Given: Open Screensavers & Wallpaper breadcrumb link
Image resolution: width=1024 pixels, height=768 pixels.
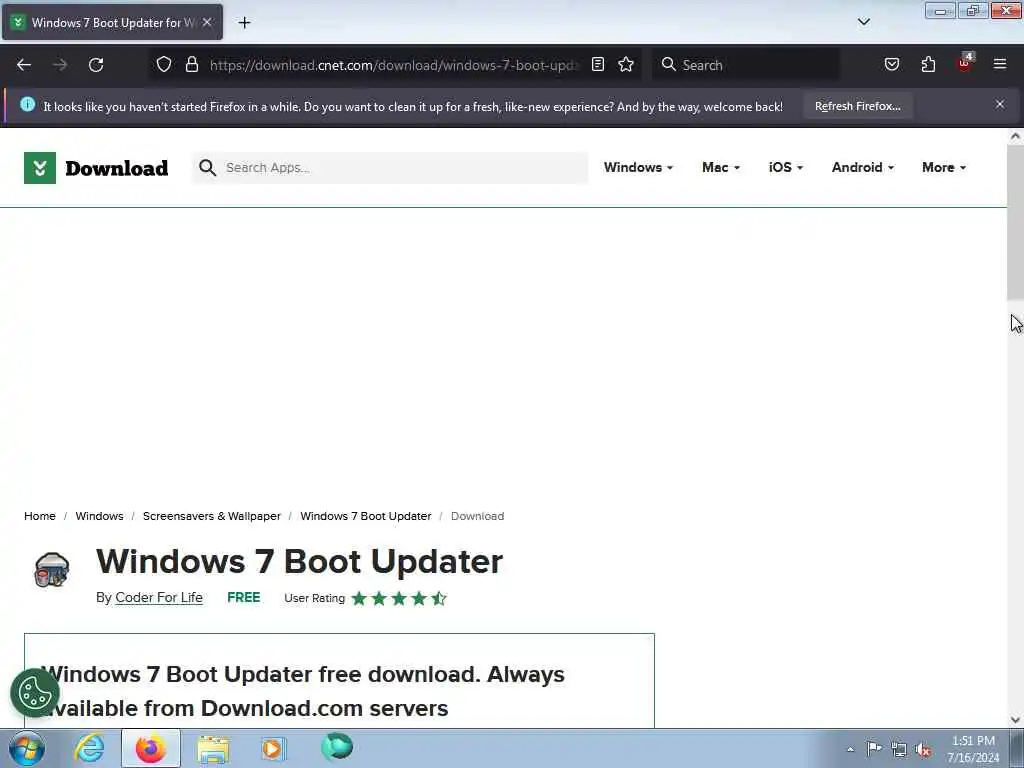Looking at the screenshot, I should [x=212, y=516].
